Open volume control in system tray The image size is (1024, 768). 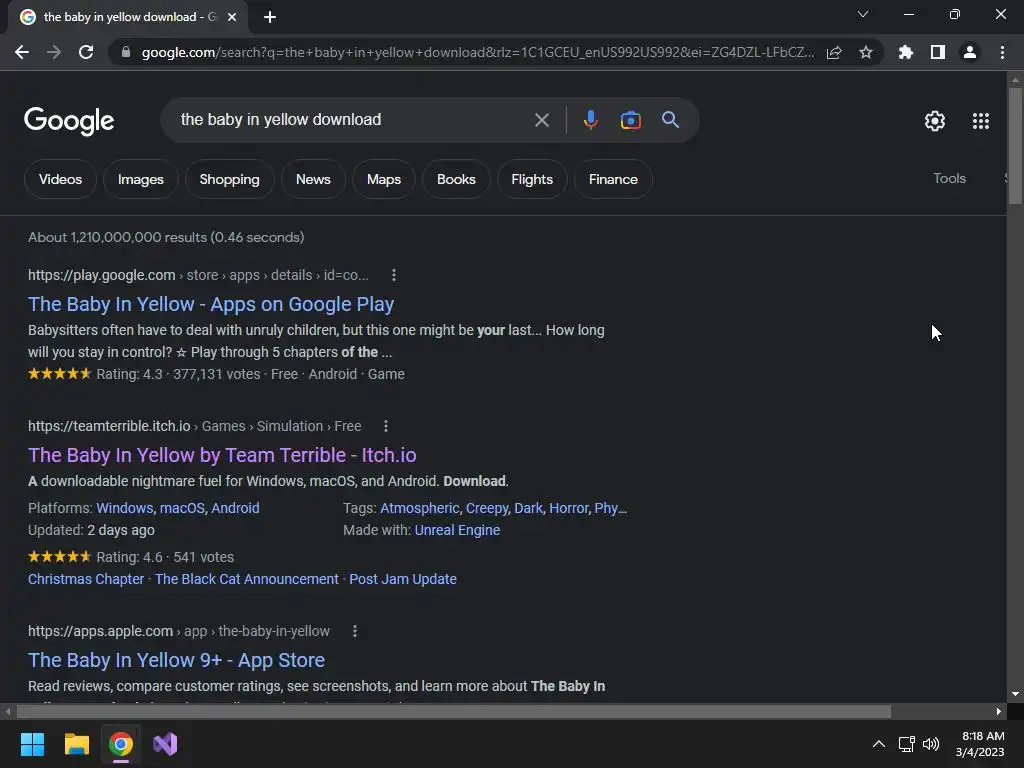[x=931, y=744]
